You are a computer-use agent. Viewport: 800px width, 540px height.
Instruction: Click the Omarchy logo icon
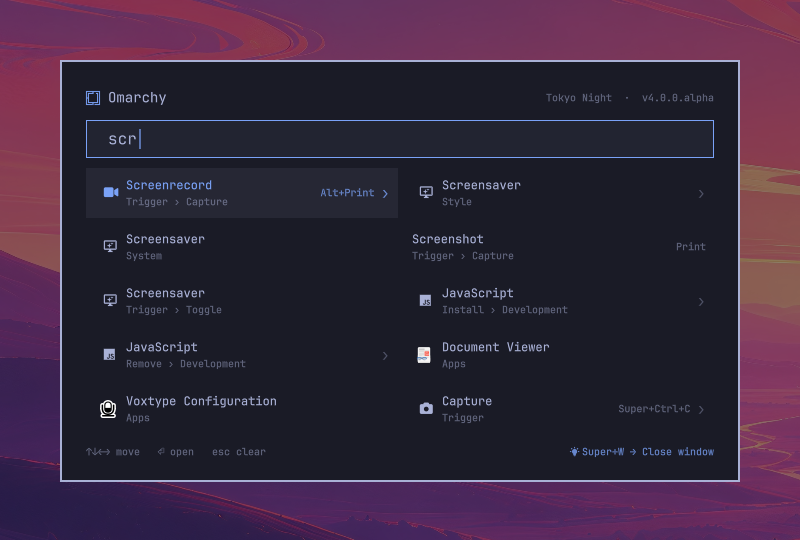(93, 97)
